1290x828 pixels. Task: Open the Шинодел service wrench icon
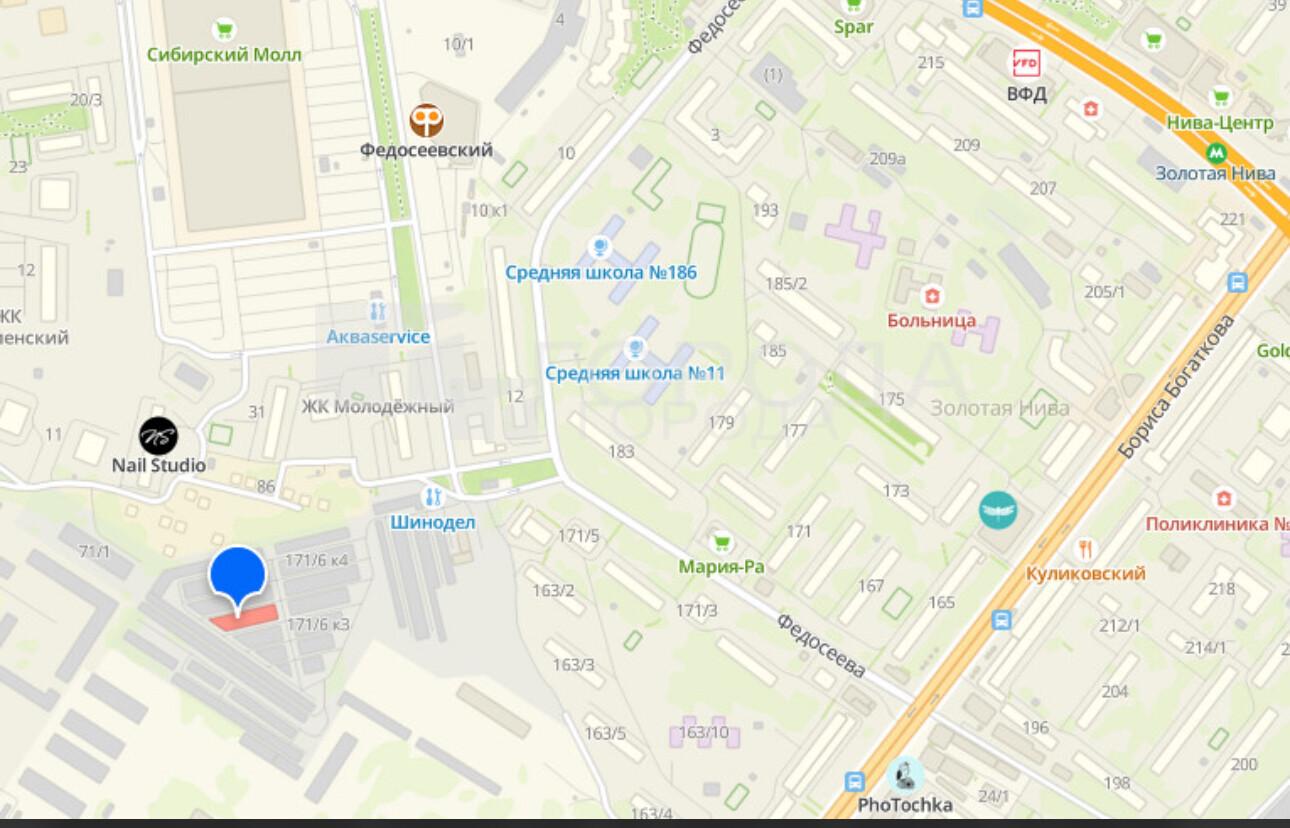[433, 497]
